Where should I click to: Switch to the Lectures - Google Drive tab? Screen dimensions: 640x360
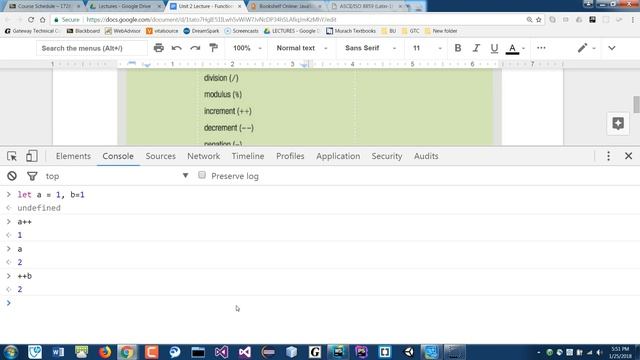(x=125, y=6)
